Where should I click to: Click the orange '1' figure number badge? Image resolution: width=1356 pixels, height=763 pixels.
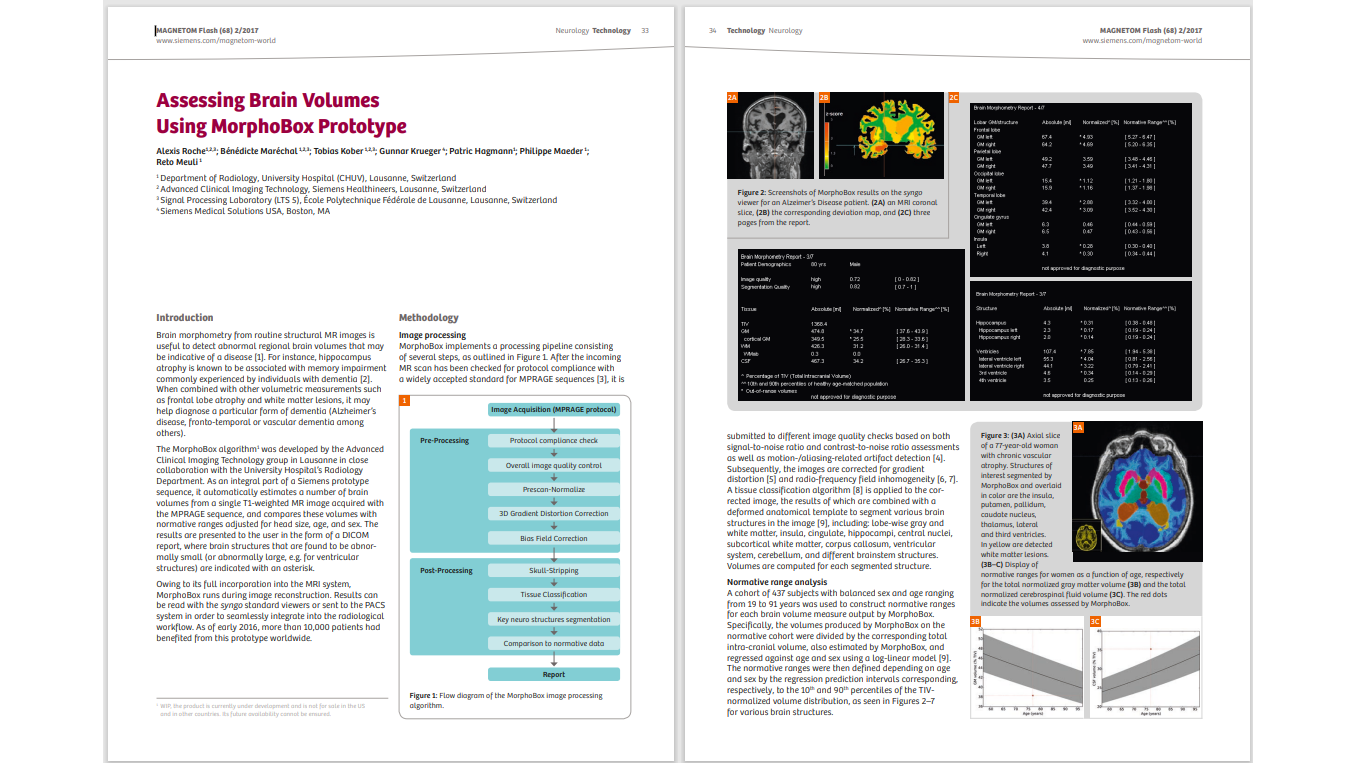(404, 400)
